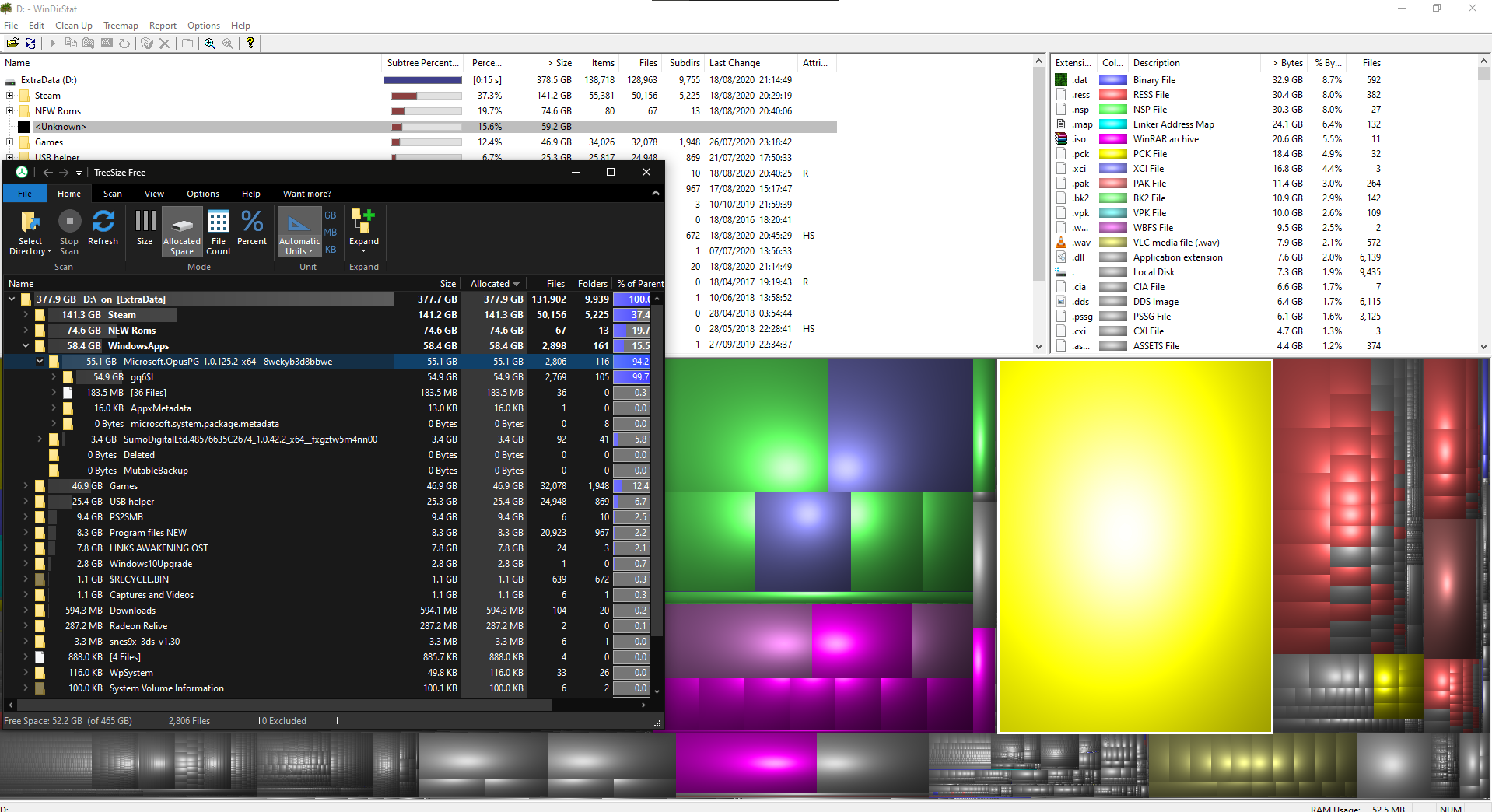Open the TreeSize Want more? tab
The image size is (1492, 812).
(307, 194)
